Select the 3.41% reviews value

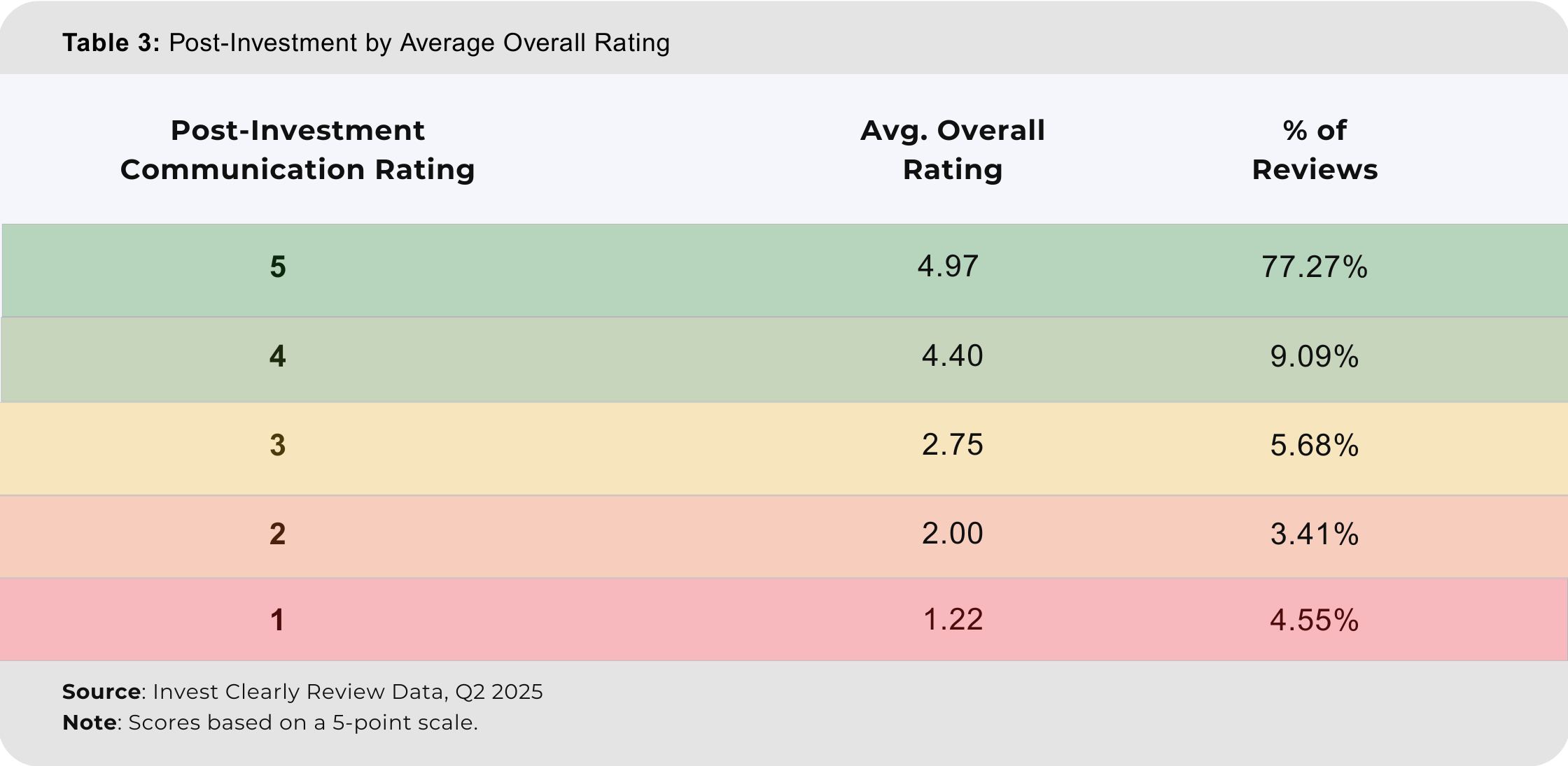click(1314, 534)
